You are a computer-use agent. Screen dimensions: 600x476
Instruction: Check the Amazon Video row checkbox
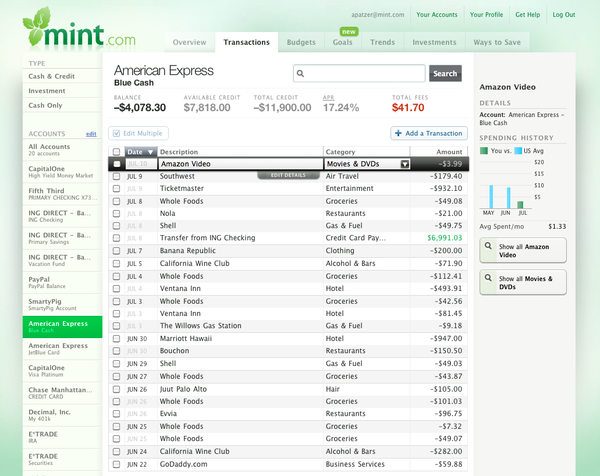[117, 164]
